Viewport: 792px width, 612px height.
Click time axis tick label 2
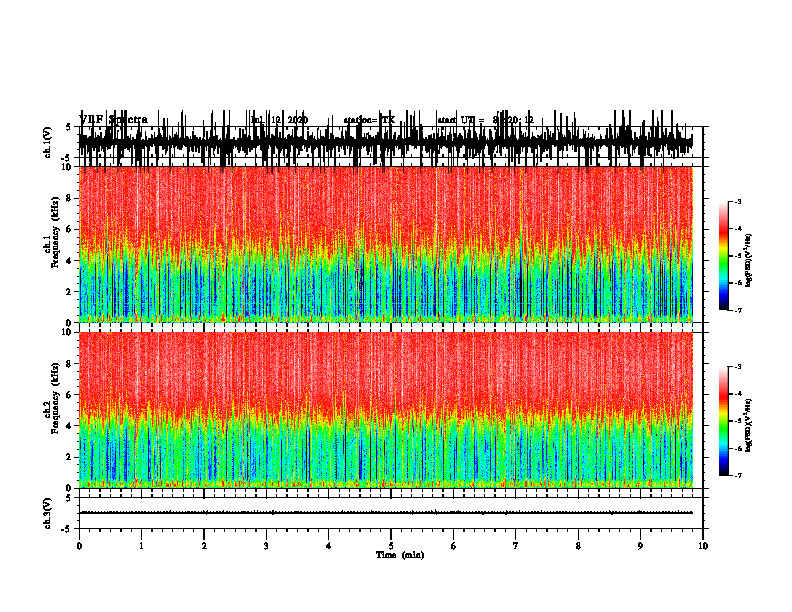point(204,546)
